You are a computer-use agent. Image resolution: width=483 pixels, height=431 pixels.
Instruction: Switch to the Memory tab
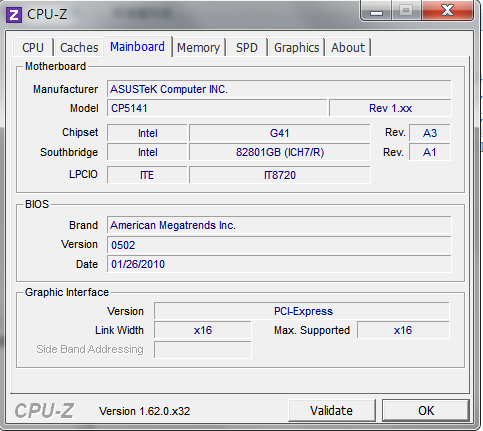pos(198,47)
